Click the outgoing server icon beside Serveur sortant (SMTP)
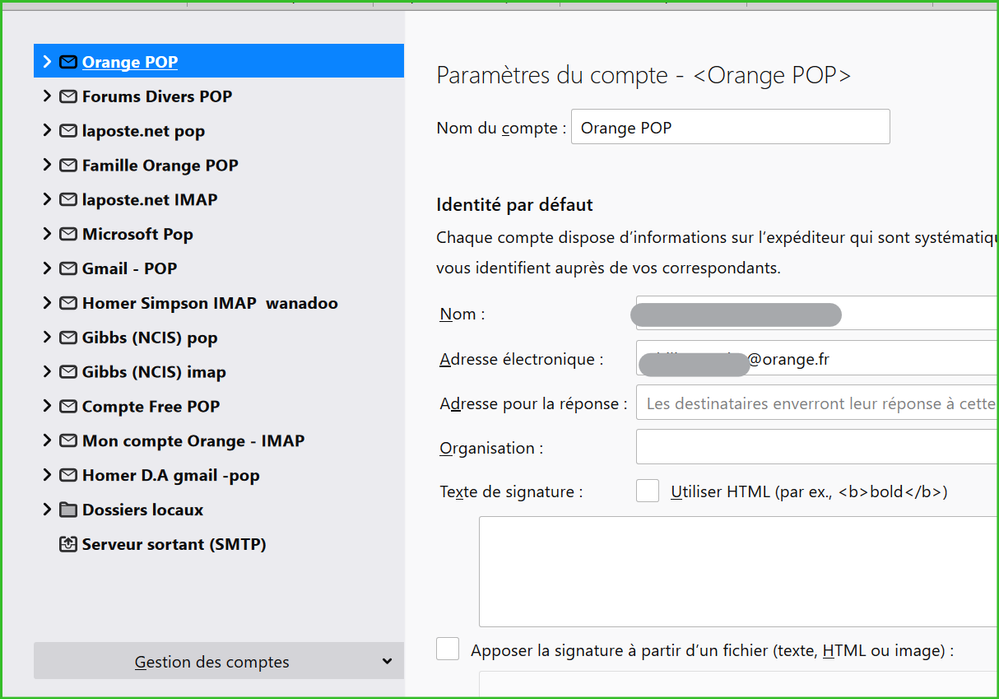Viewport: 999px width, 699px height. [68, 544]
